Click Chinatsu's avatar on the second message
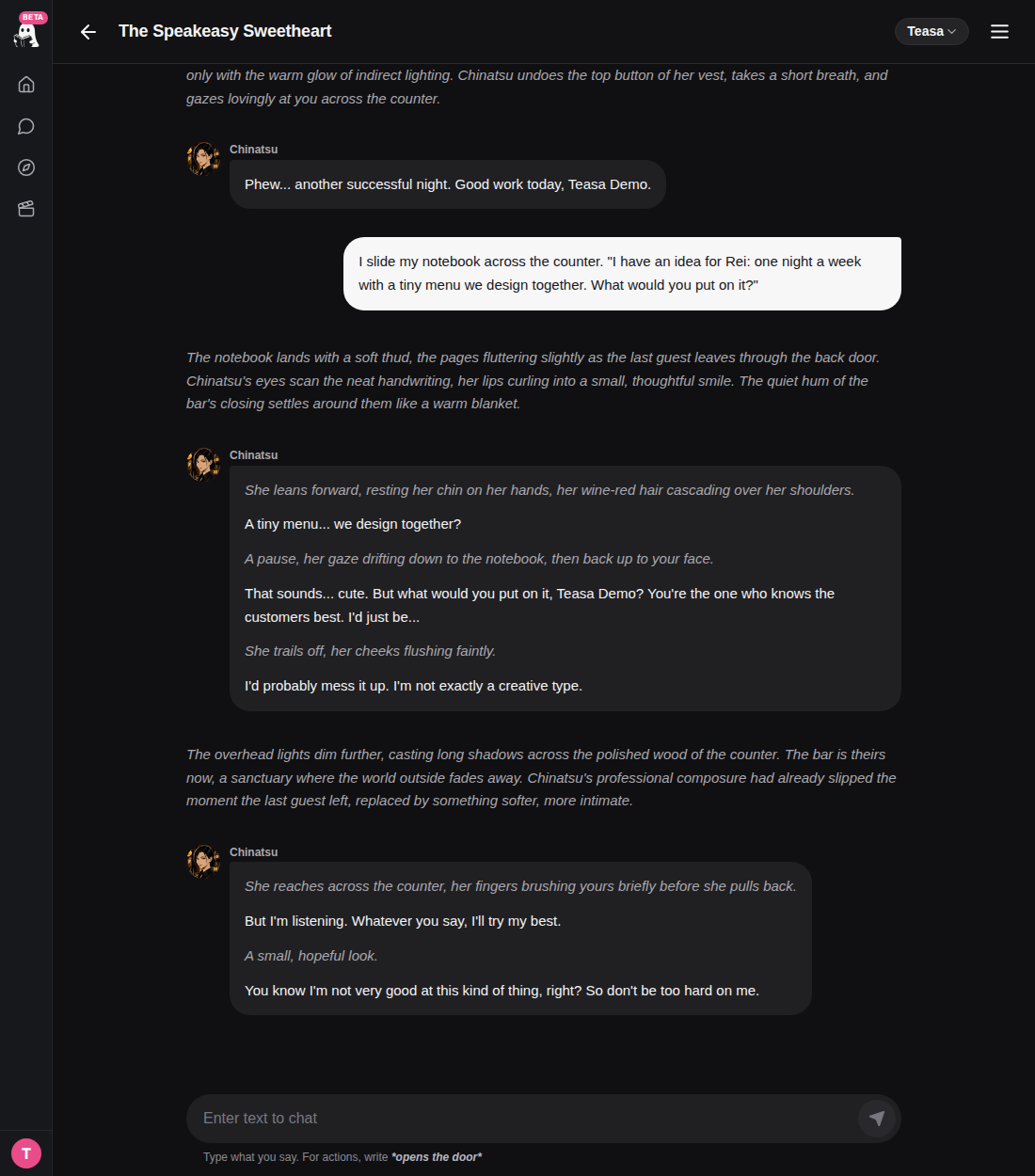This screenshot has height=1176, width=1035. (x=203, y=465)
